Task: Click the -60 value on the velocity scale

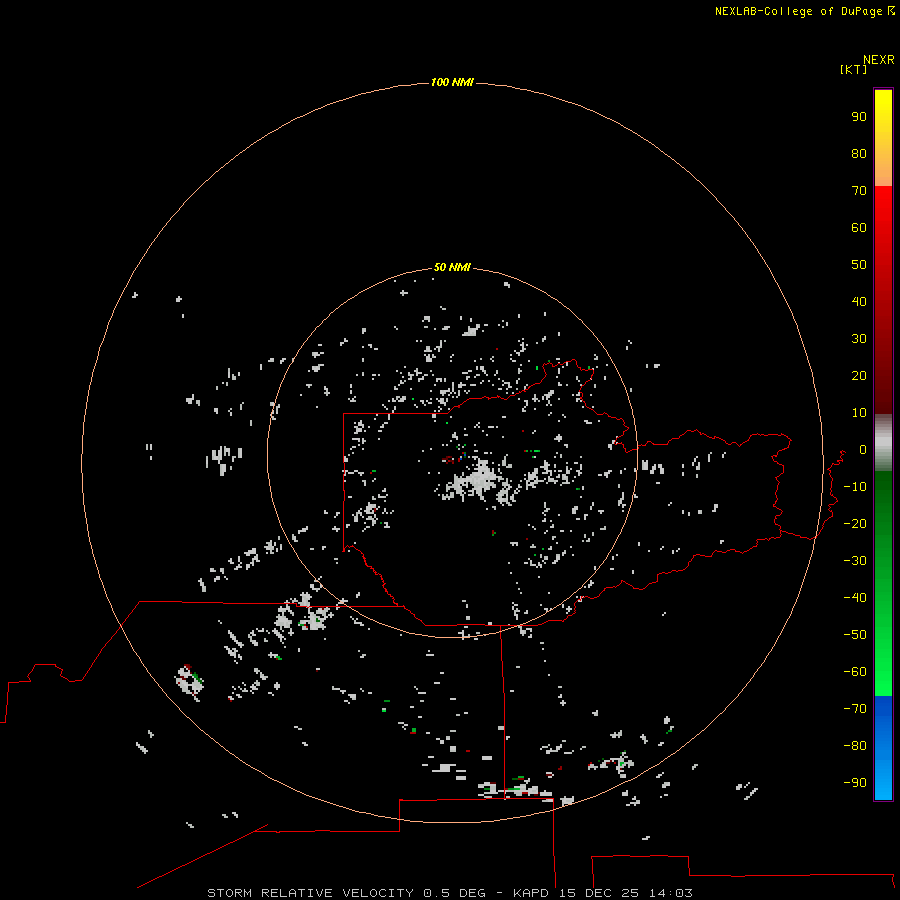Action: click(x=855, y=672)
